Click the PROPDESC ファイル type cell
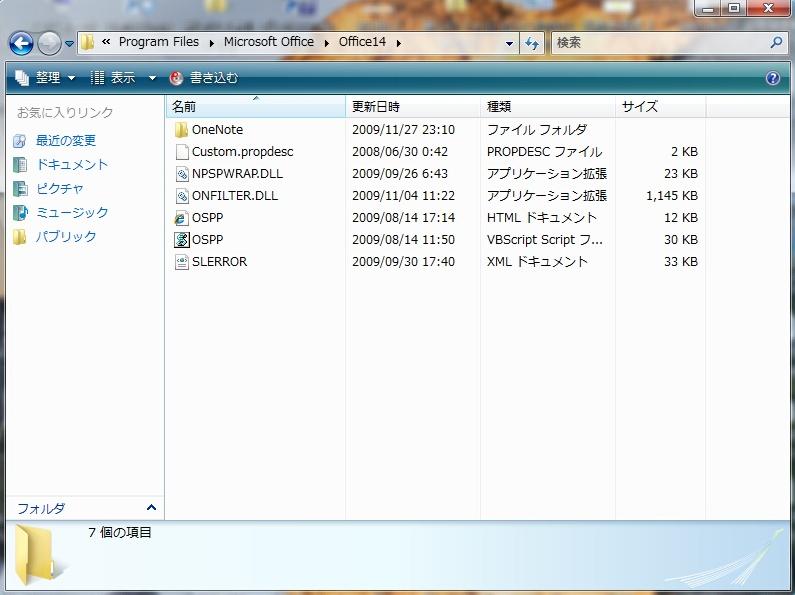795x595 pixels. [545, 152]
